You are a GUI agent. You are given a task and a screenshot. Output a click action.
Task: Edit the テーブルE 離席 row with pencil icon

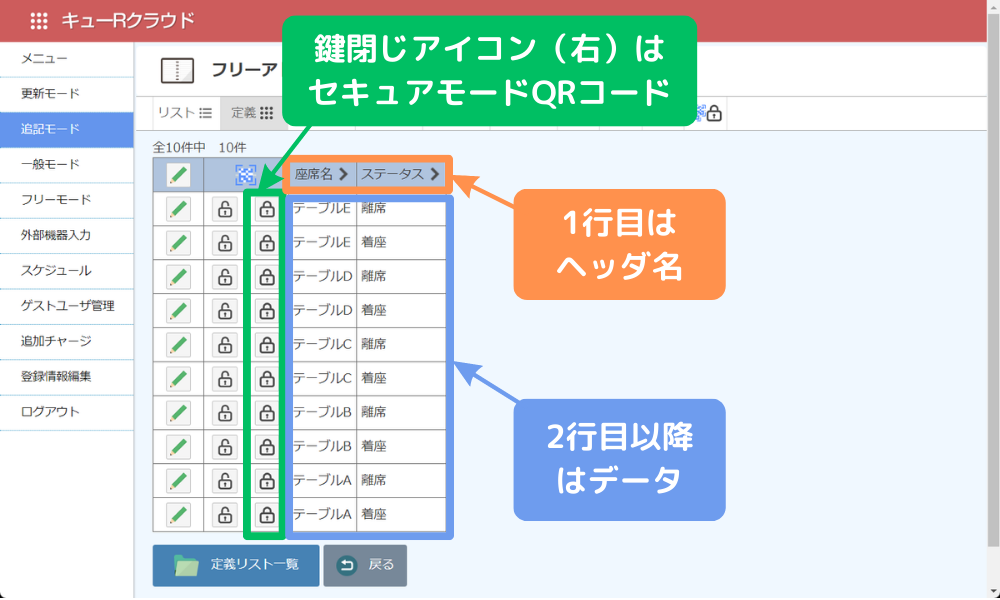point(179,209)
